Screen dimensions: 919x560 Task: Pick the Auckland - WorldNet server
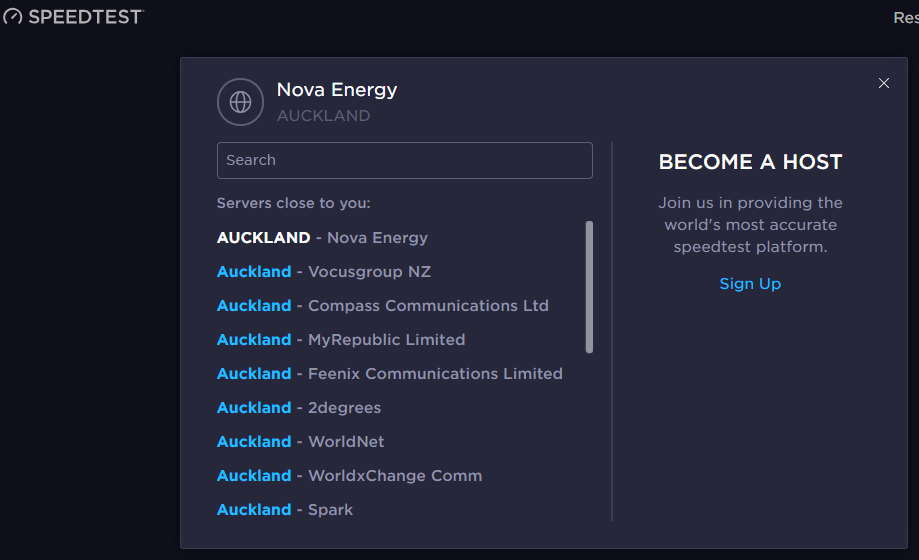(x=300, y=442)
